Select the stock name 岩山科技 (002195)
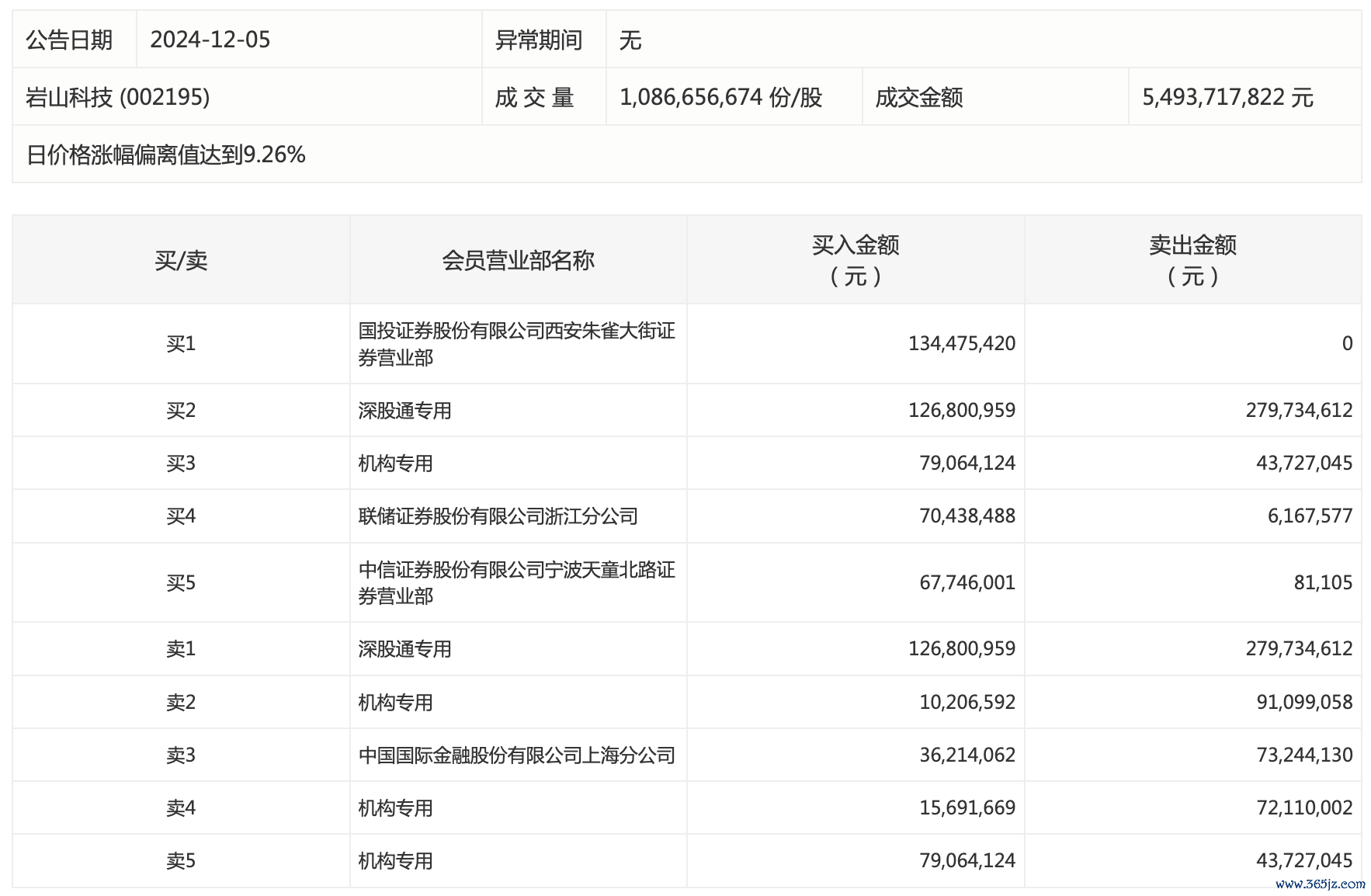This screenshot has width=1371, height=896. coord(118,97)
